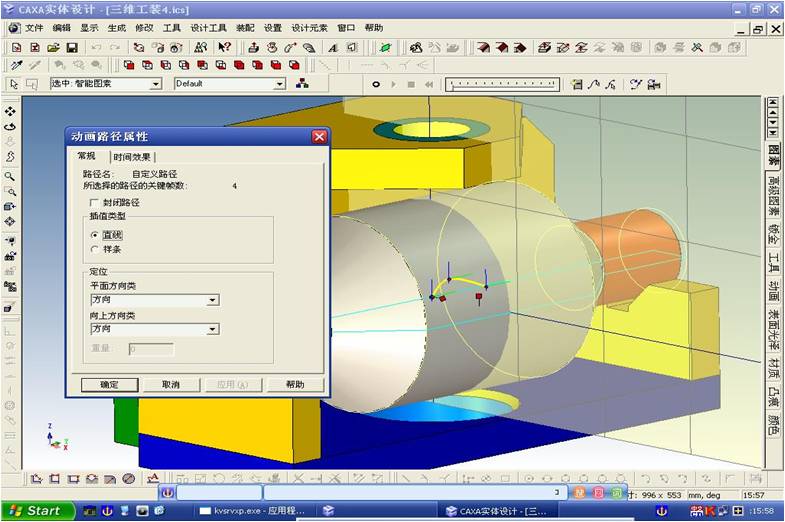
Task: Select the Pan view tool in left toolbar
Action: point(10,111)
